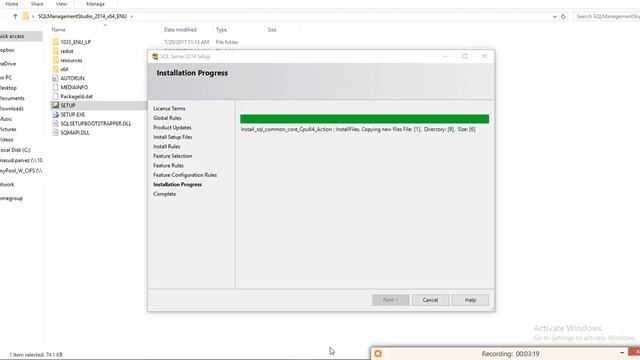This screenshot has height=360, width=640.
Task: Open the Manage ribbon tab
Action: pyautogui.click(x=95, y=4)
